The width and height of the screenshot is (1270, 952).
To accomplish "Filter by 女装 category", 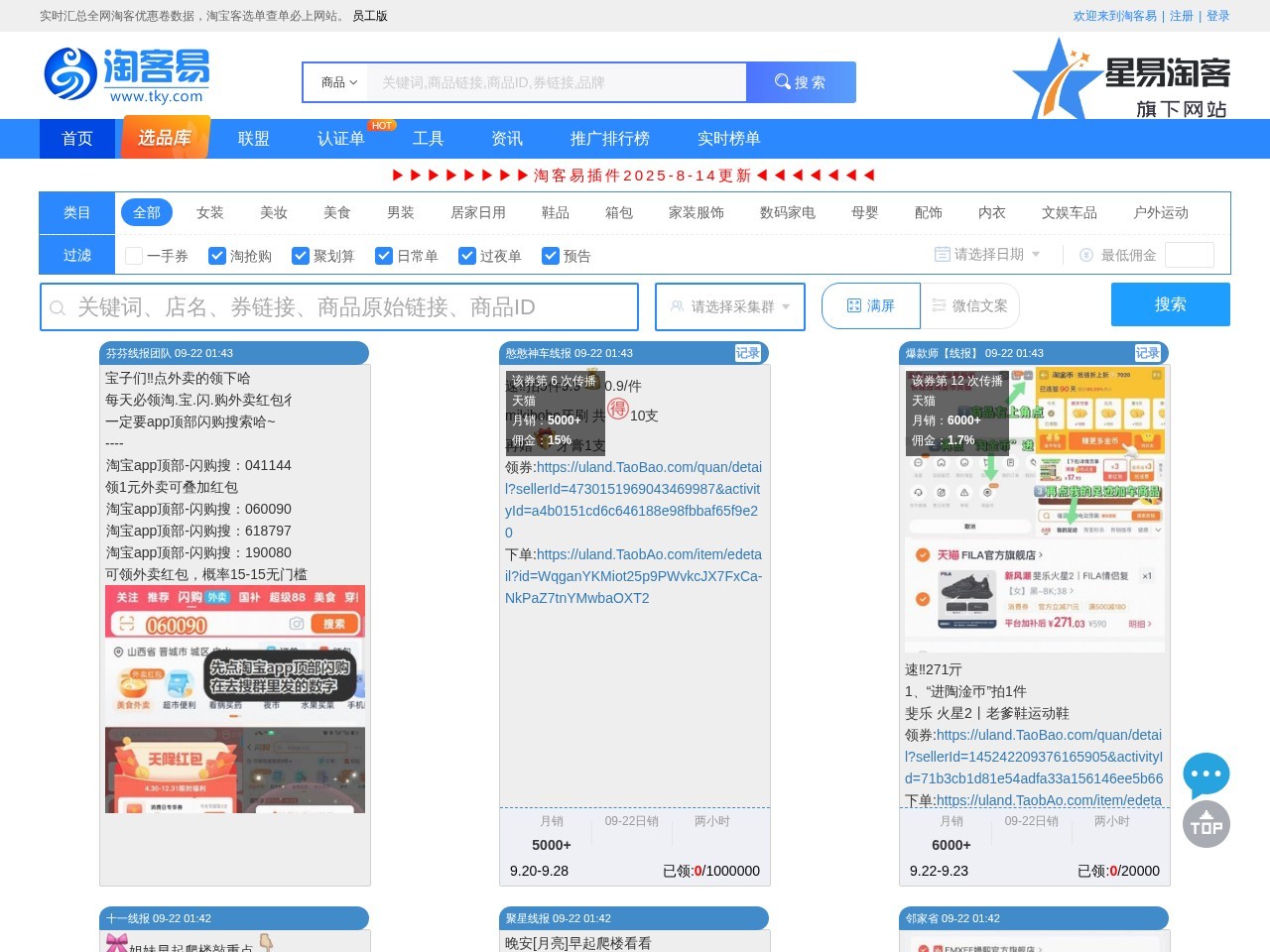I will click(x=210, y=212).
